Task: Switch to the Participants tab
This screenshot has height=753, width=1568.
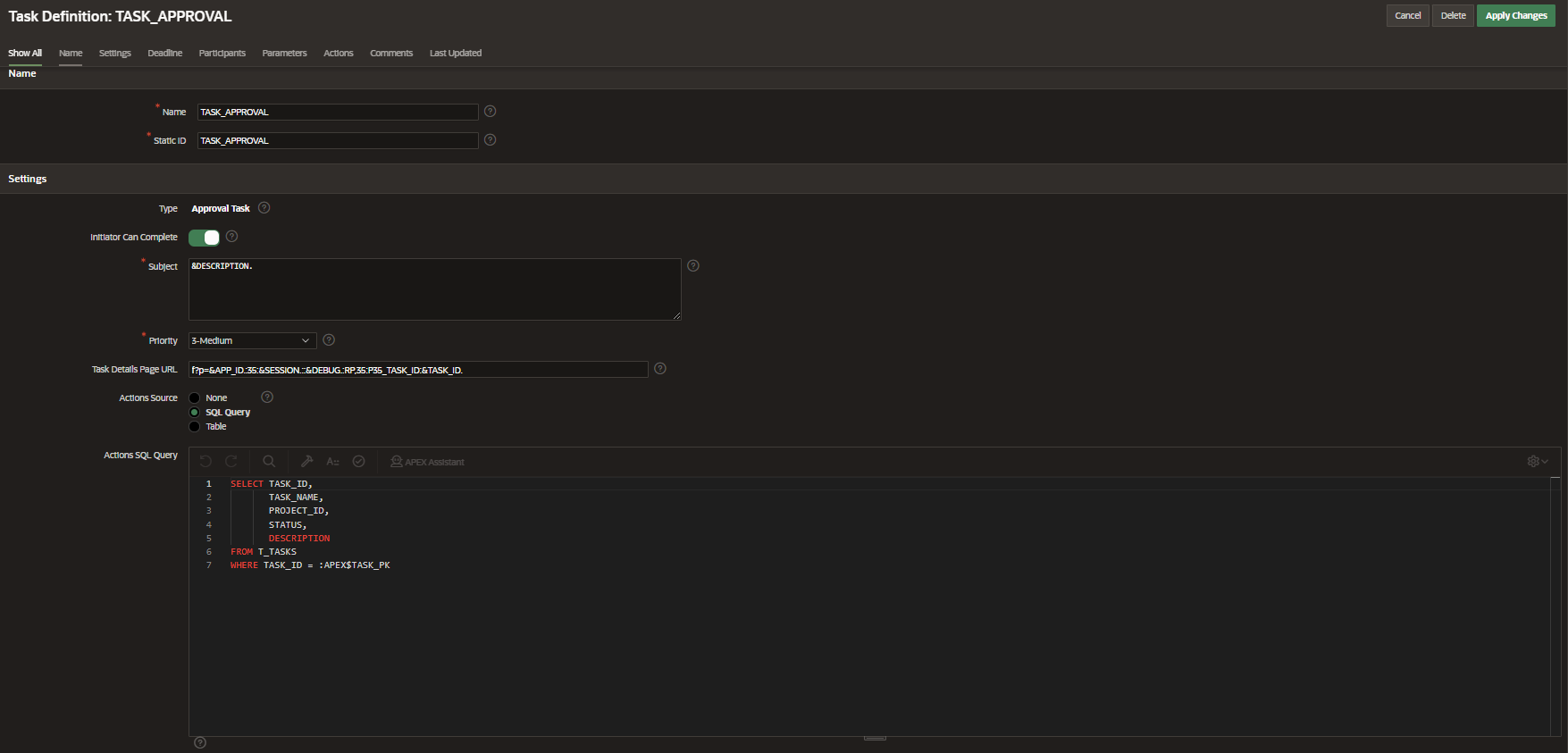Action: (x=222, y=54)
